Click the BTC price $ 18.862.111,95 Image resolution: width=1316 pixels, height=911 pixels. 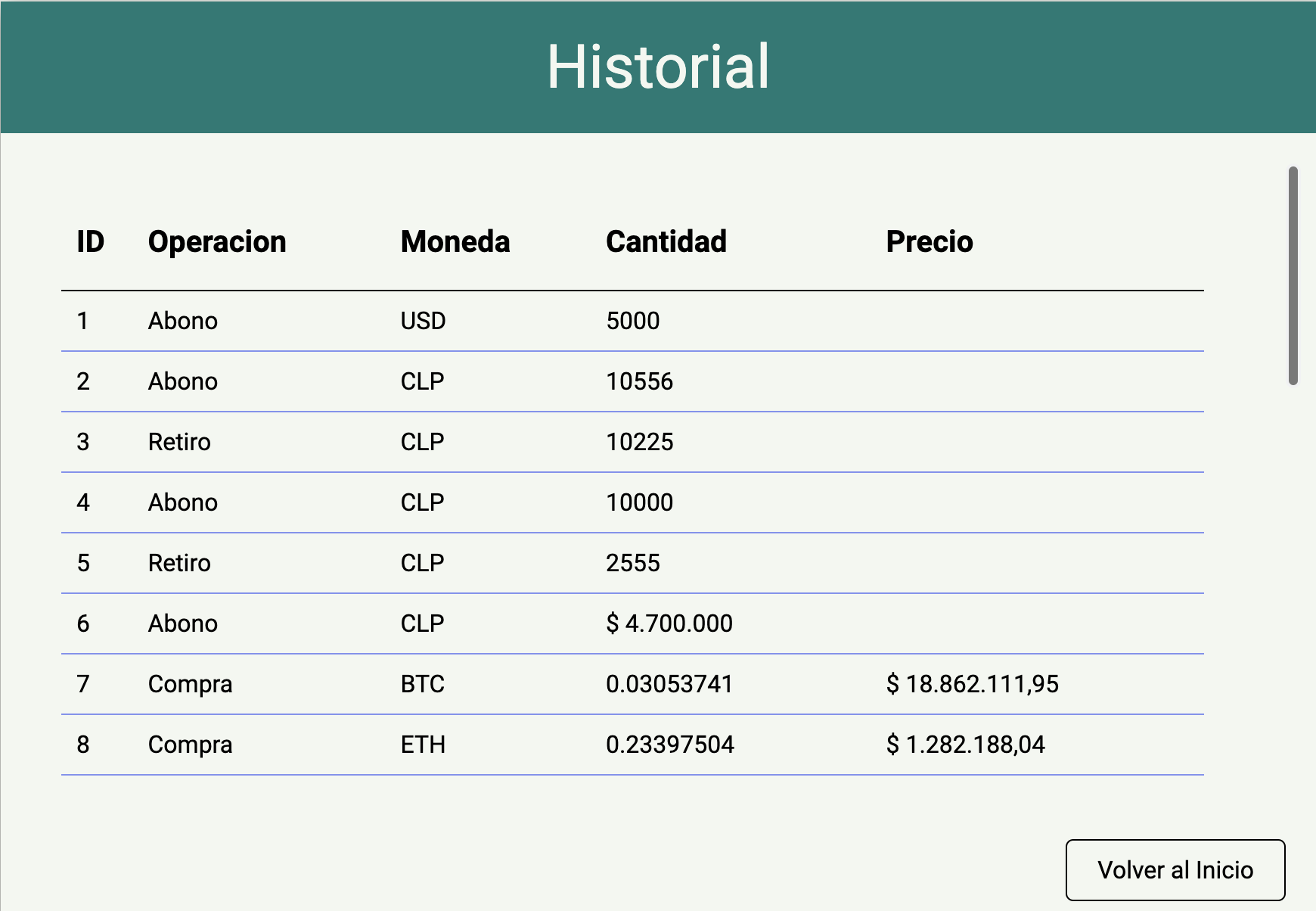[973, 683]
